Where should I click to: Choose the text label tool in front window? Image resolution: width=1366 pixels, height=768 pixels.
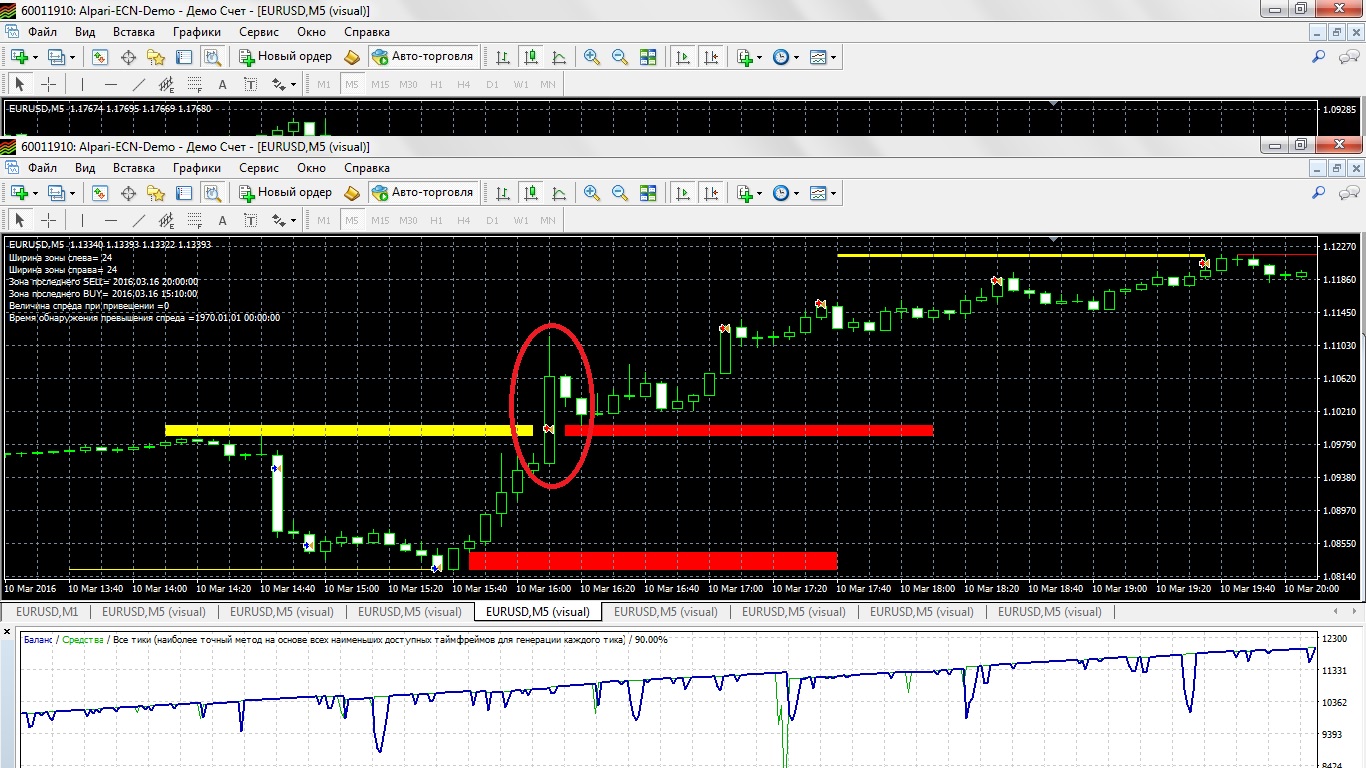click(251, 221)
